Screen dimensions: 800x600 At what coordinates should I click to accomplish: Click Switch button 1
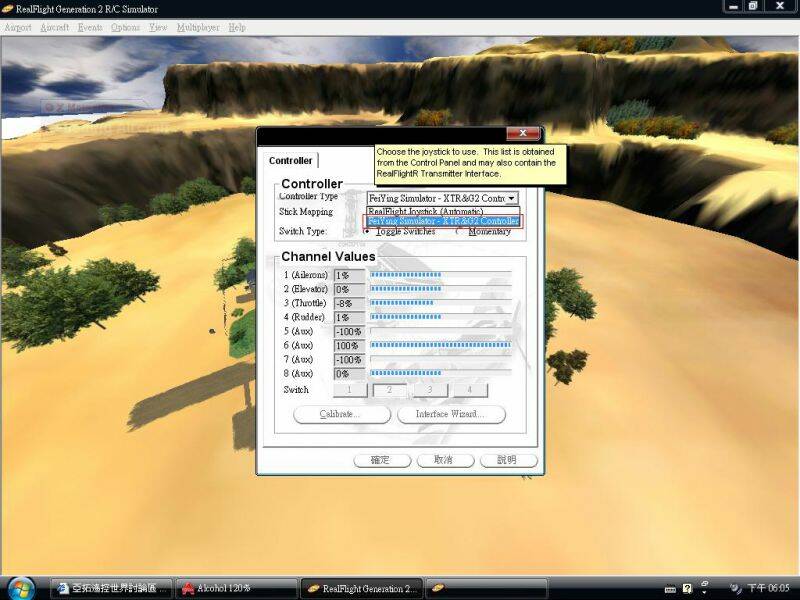[x=350, y=390]
